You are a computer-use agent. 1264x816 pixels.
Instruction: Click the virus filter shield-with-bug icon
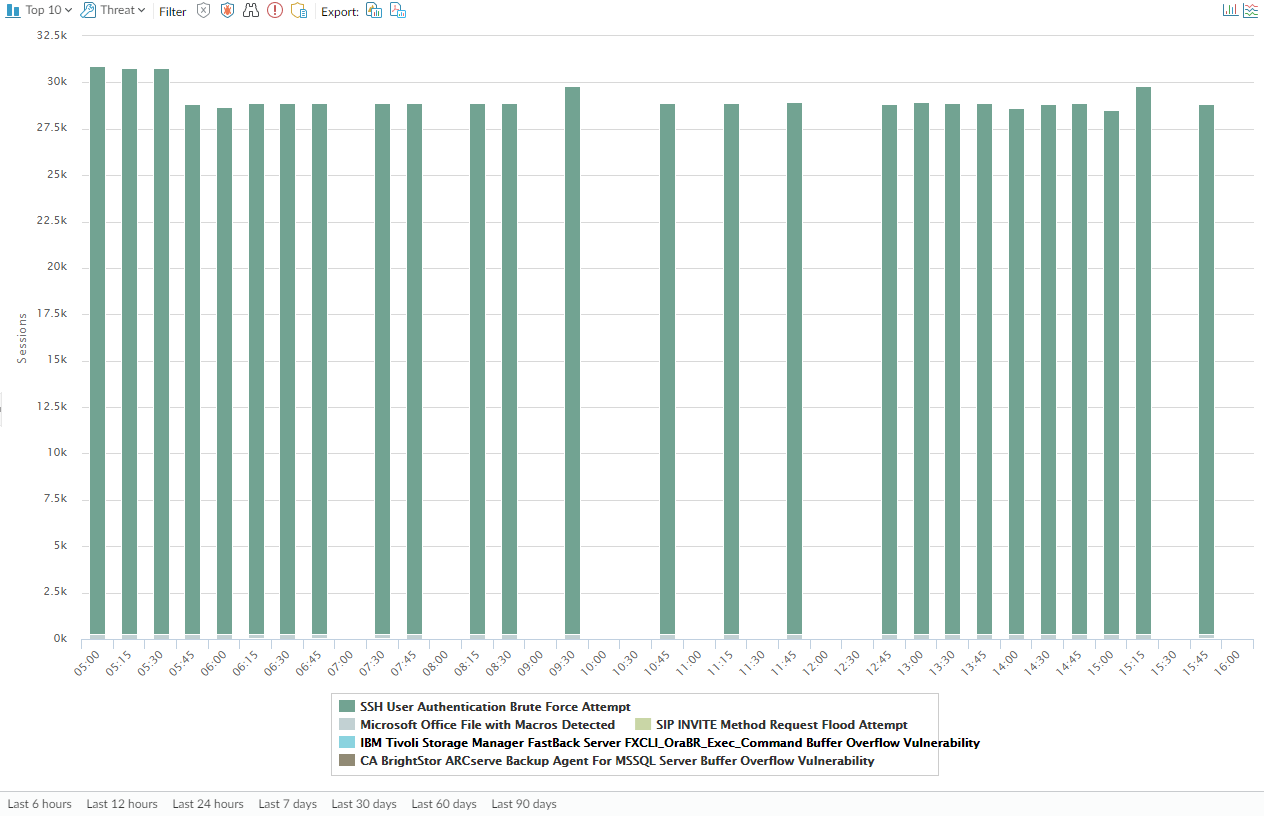coord(227,11)
